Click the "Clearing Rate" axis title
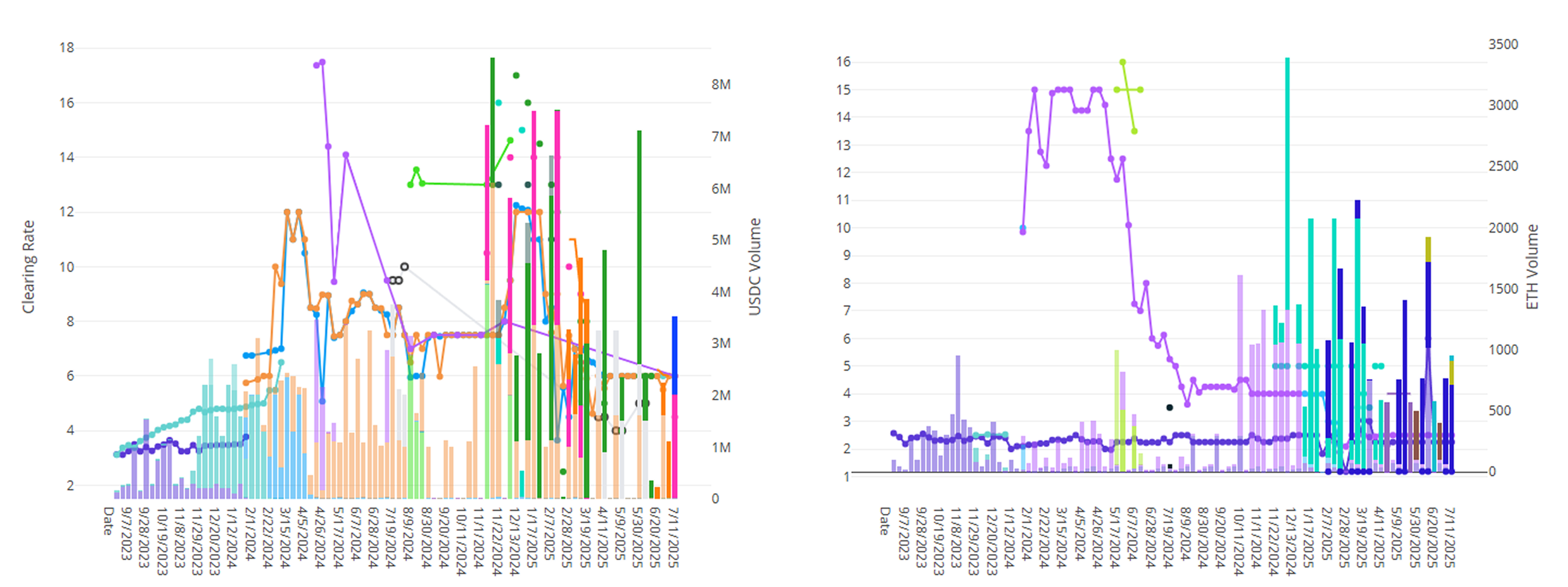1568x587 pixels. click(x=29, y=267)
